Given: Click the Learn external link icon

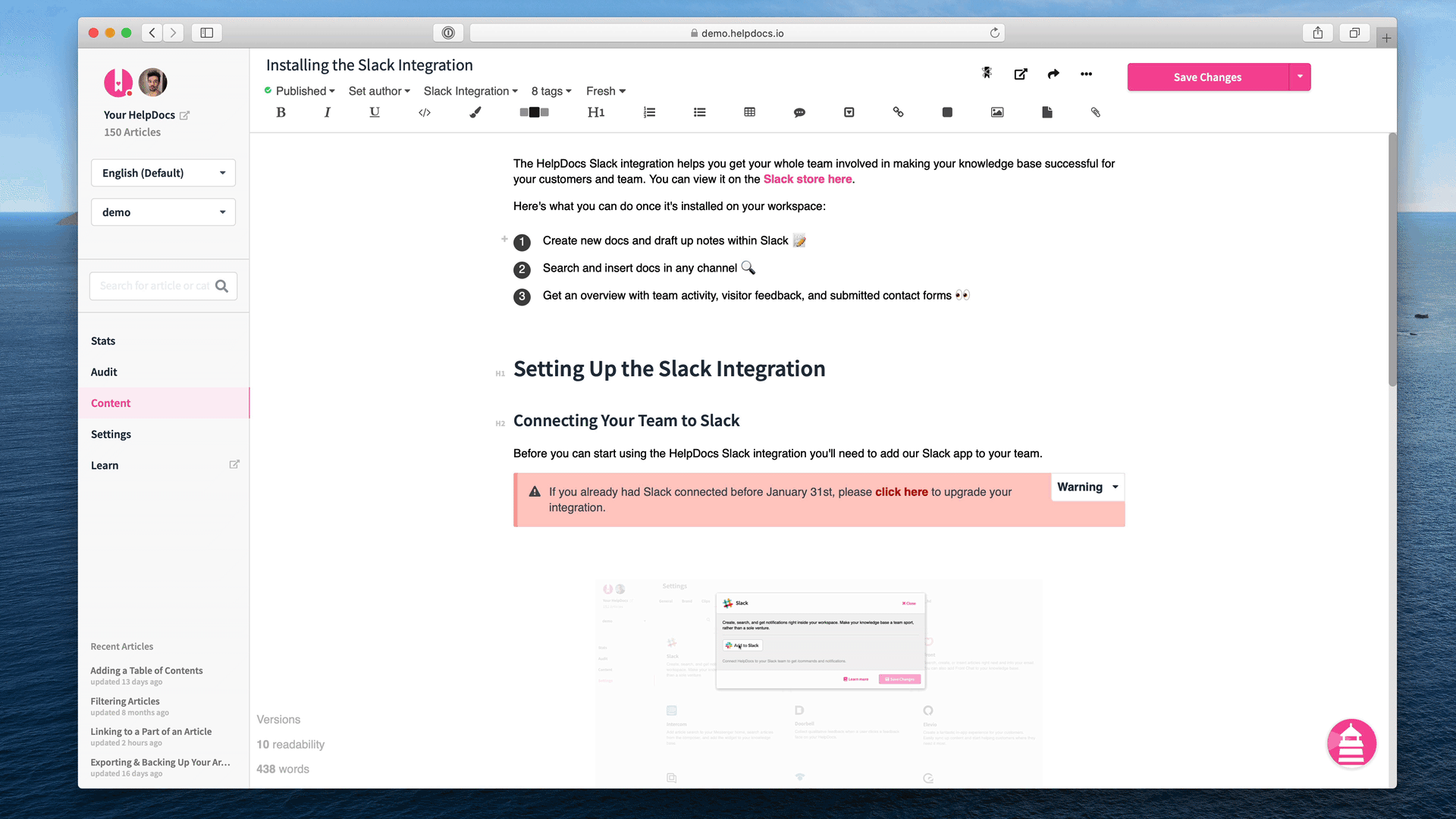Looking at the screenshot, I should tap(234, 464).
